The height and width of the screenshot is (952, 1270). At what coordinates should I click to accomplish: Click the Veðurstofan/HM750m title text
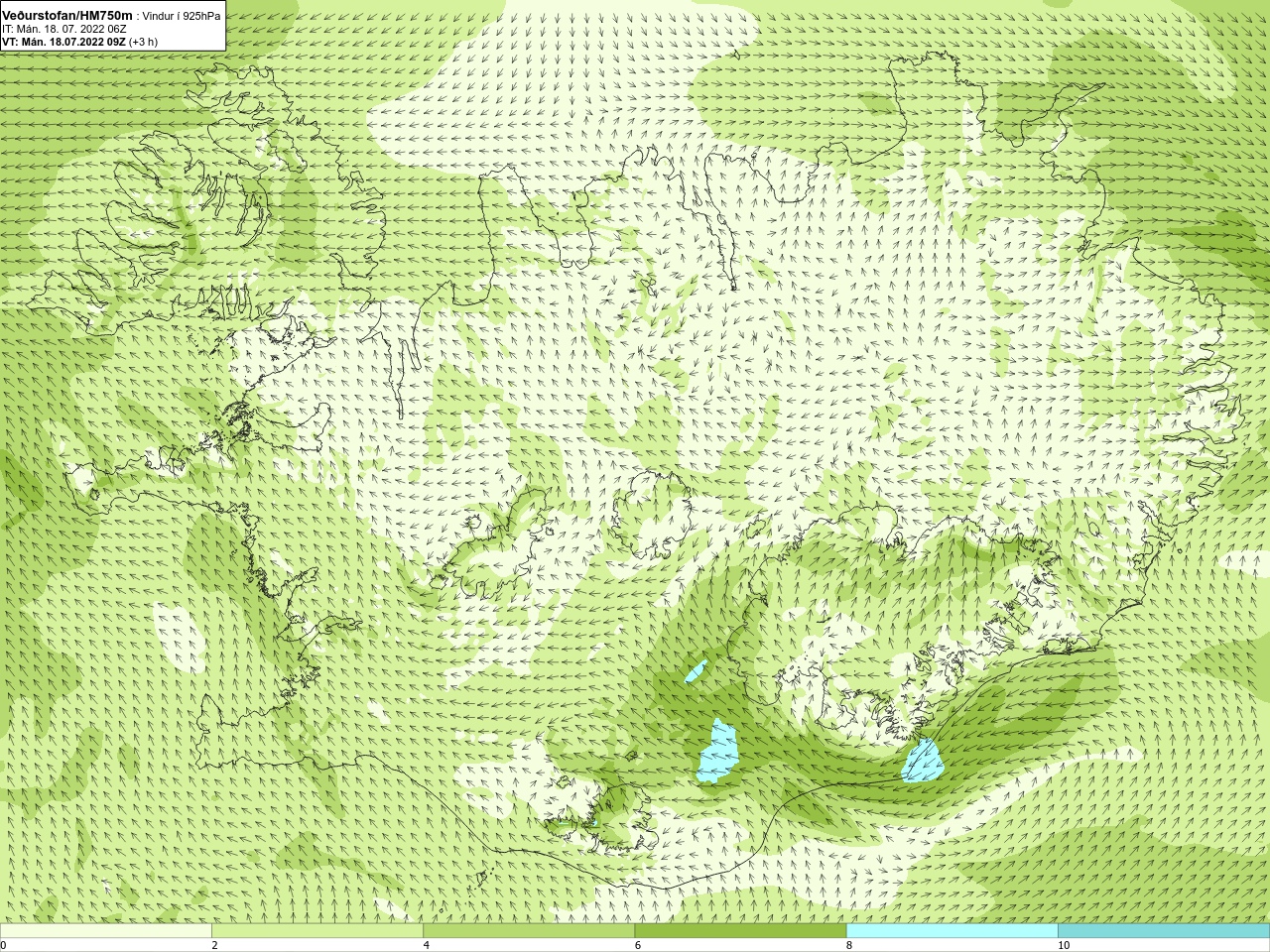point(67,16)
